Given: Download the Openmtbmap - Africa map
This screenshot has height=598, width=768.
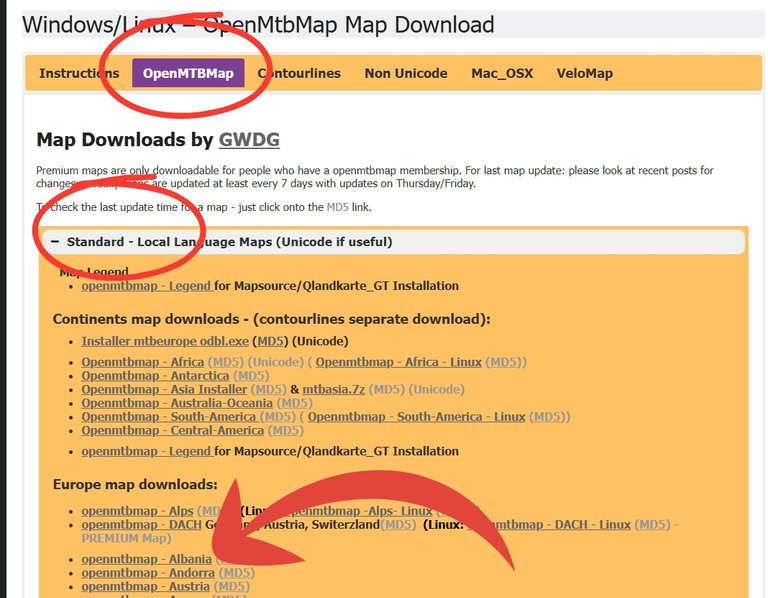Looking at the screenshot, I should [x=142, y=362].
